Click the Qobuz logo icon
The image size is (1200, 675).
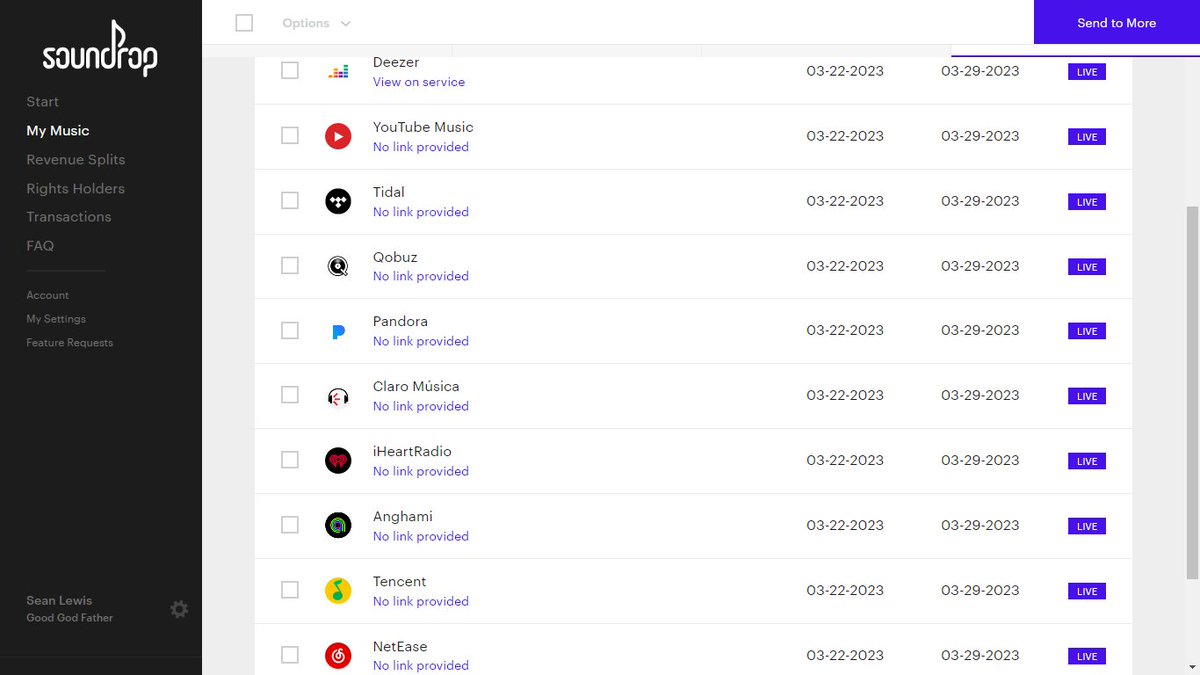pyautogui.click(x=338, y=266)
